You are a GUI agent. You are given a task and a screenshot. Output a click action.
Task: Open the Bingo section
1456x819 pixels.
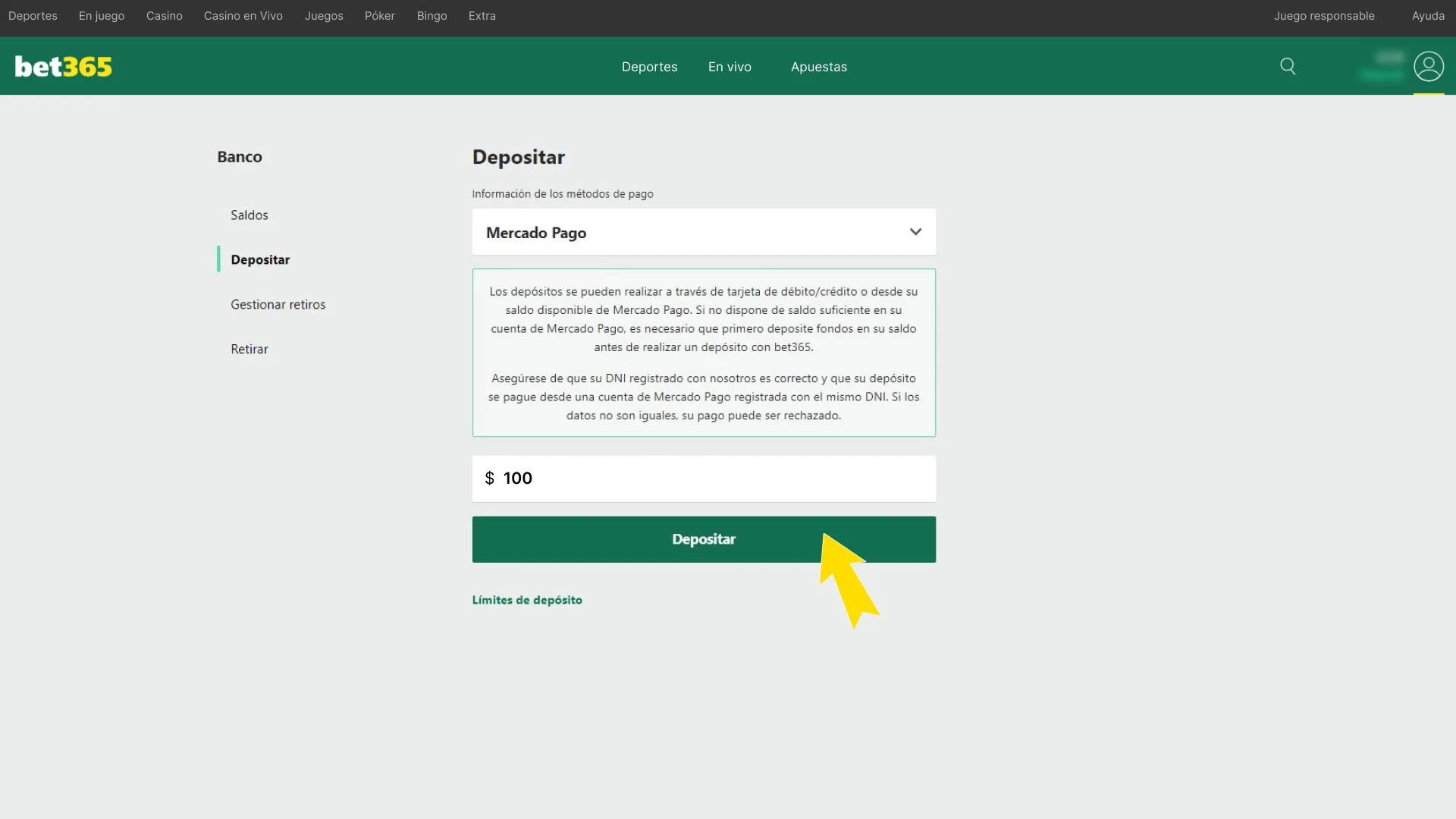coord(431,15)
